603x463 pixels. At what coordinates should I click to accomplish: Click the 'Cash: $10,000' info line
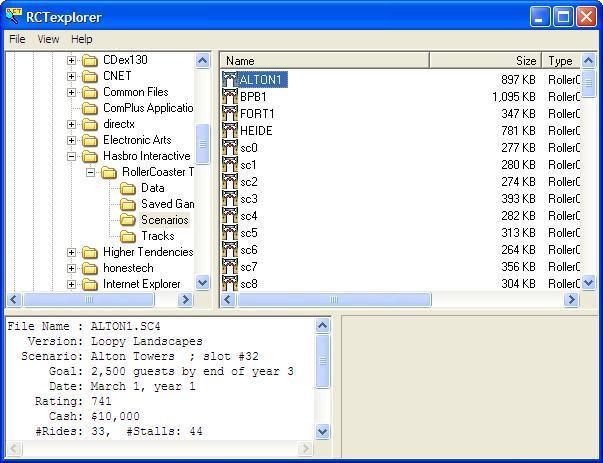[94, 416]
